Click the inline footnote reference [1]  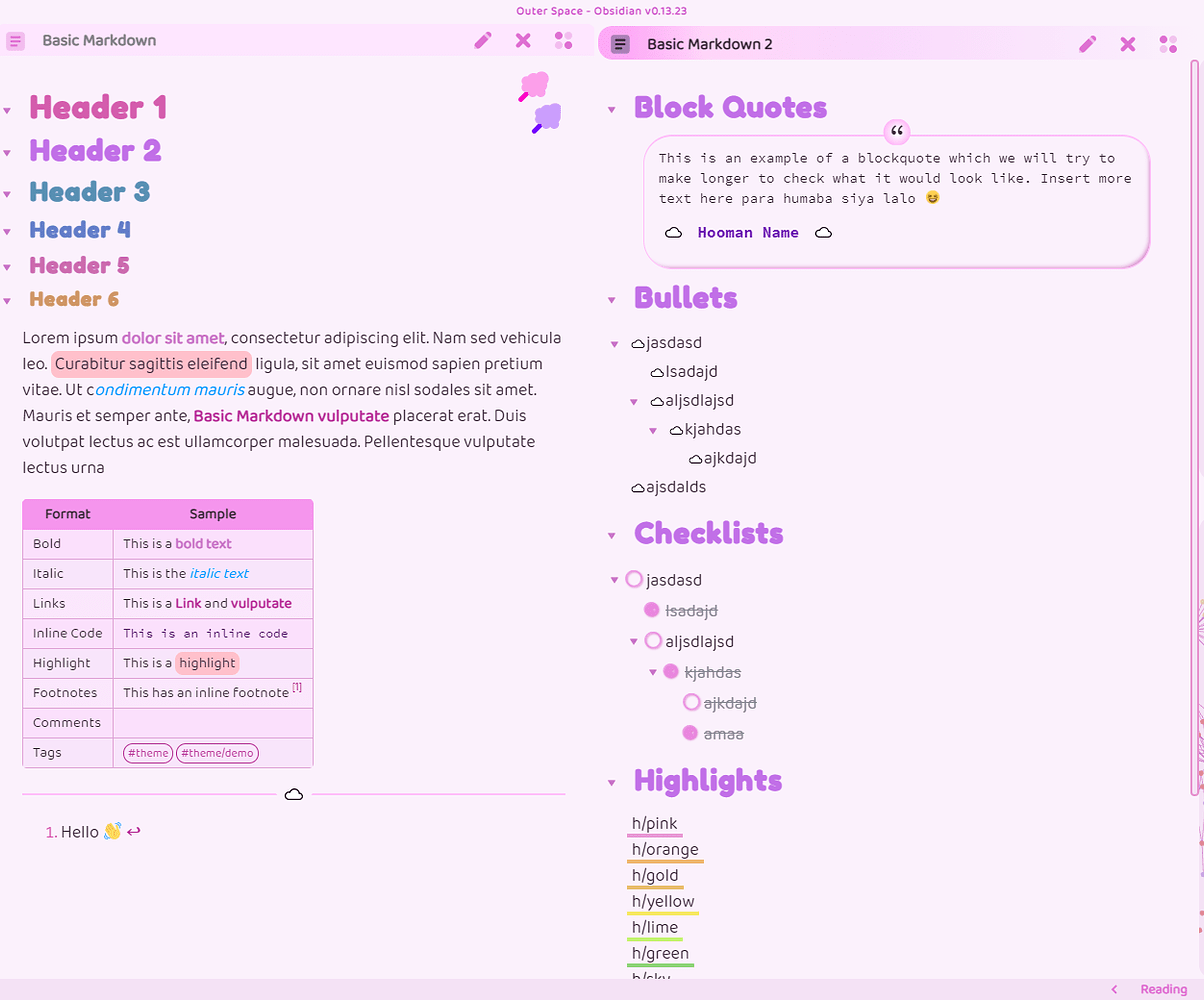click(x=297, y=688)
